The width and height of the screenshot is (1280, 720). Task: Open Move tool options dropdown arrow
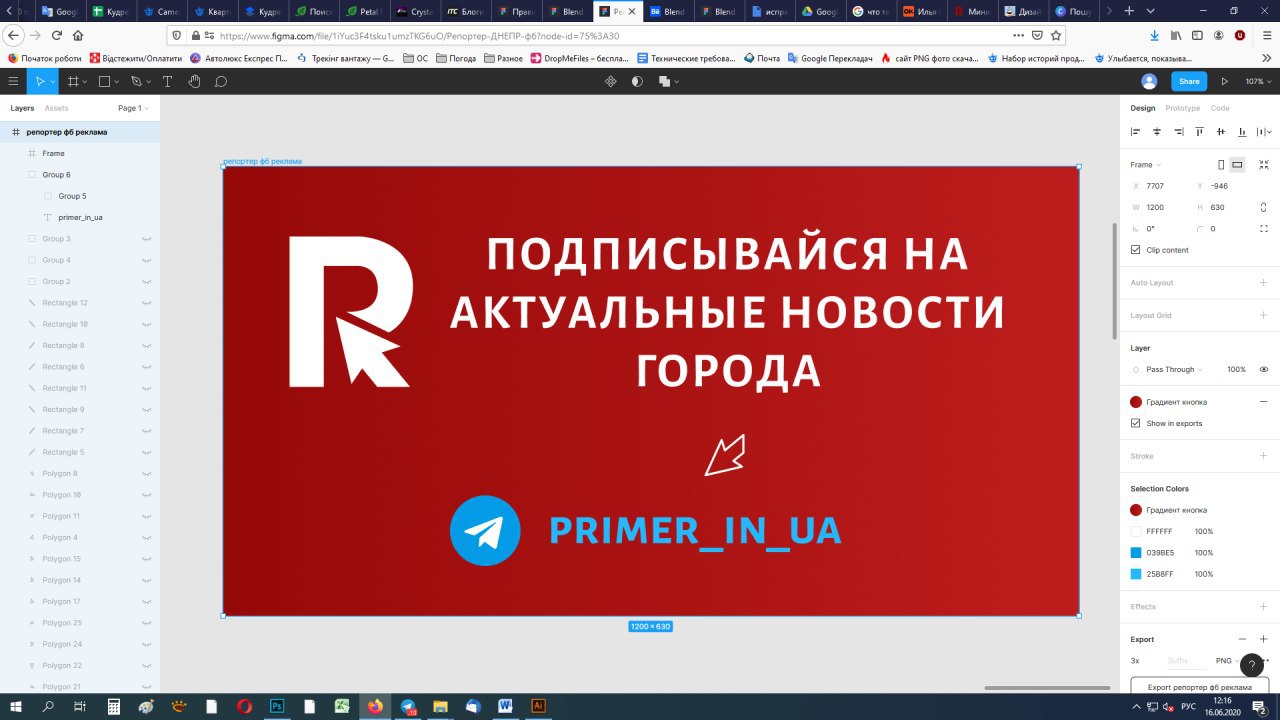53,82
